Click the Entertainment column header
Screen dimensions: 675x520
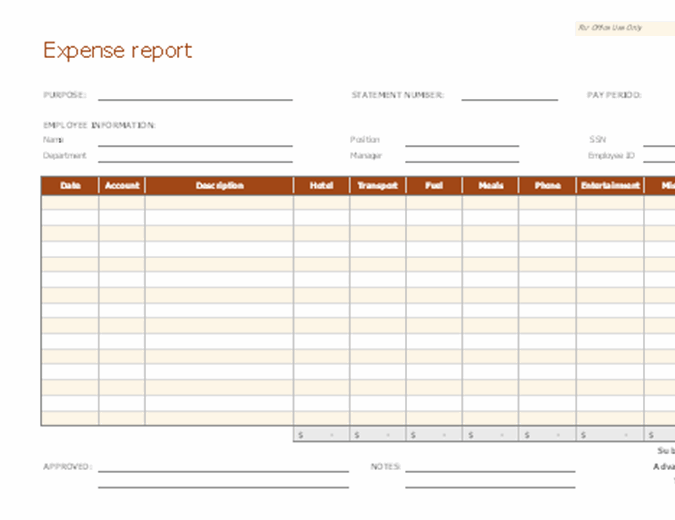[x=610, y=185]
